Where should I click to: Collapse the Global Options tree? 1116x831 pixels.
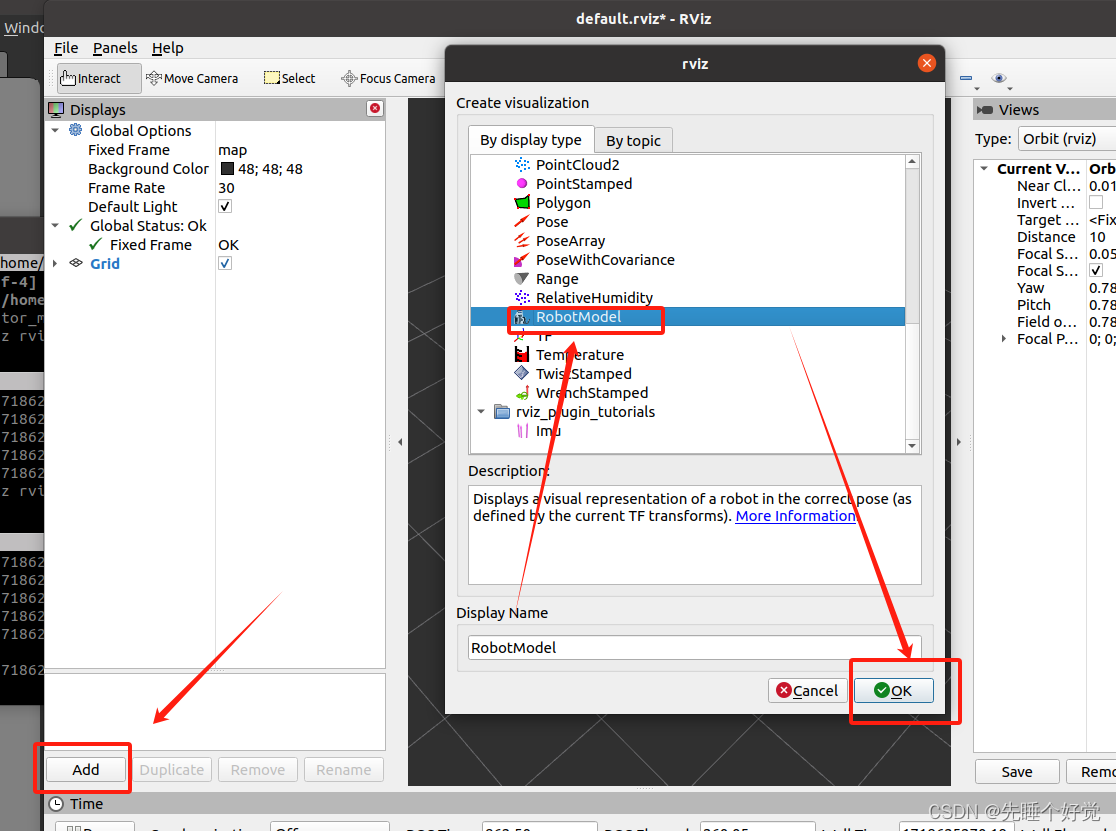coord(56,131)
